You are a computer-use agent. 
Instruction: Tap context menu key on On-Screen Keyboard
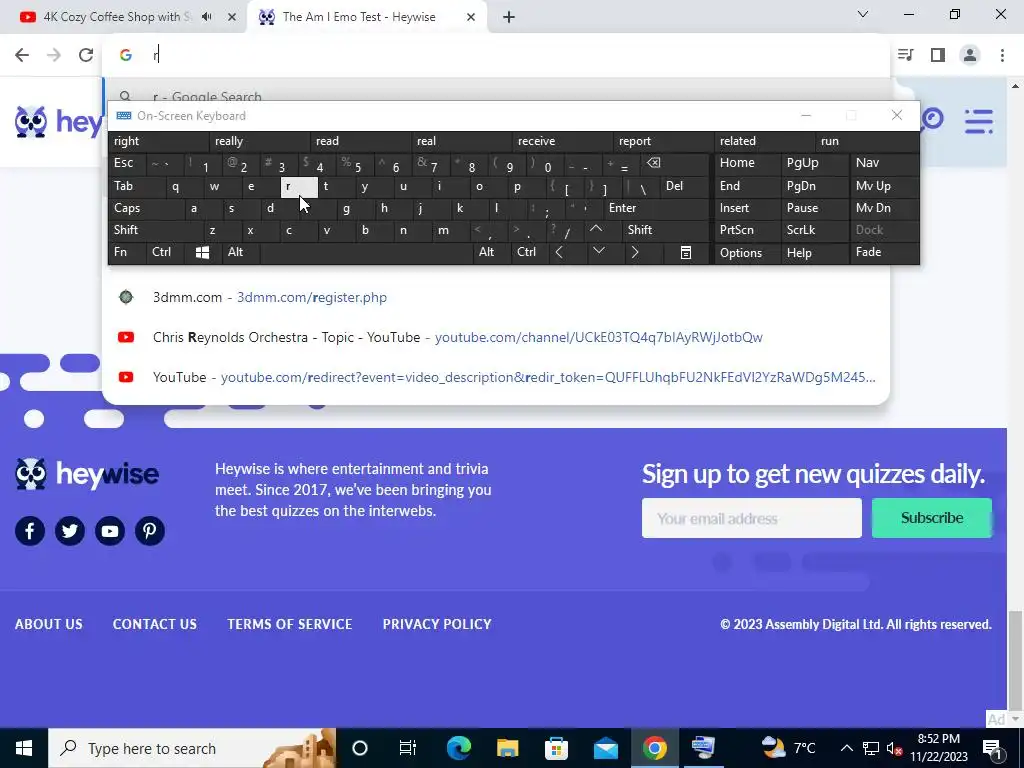pos(686,252)
